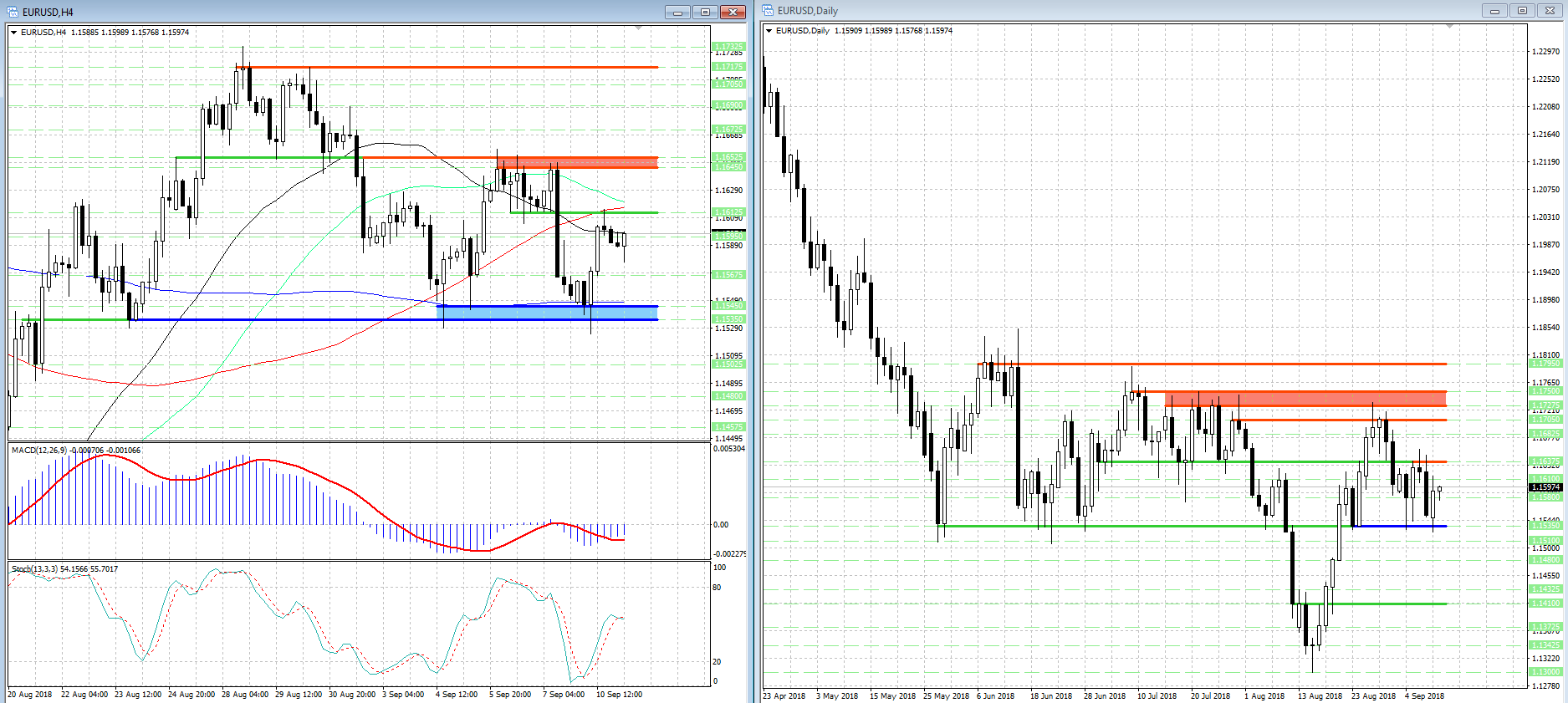Click the Daily quote line starting with 1.15909
Viewport: 1568px width, 703px height.
coord(893,31)
